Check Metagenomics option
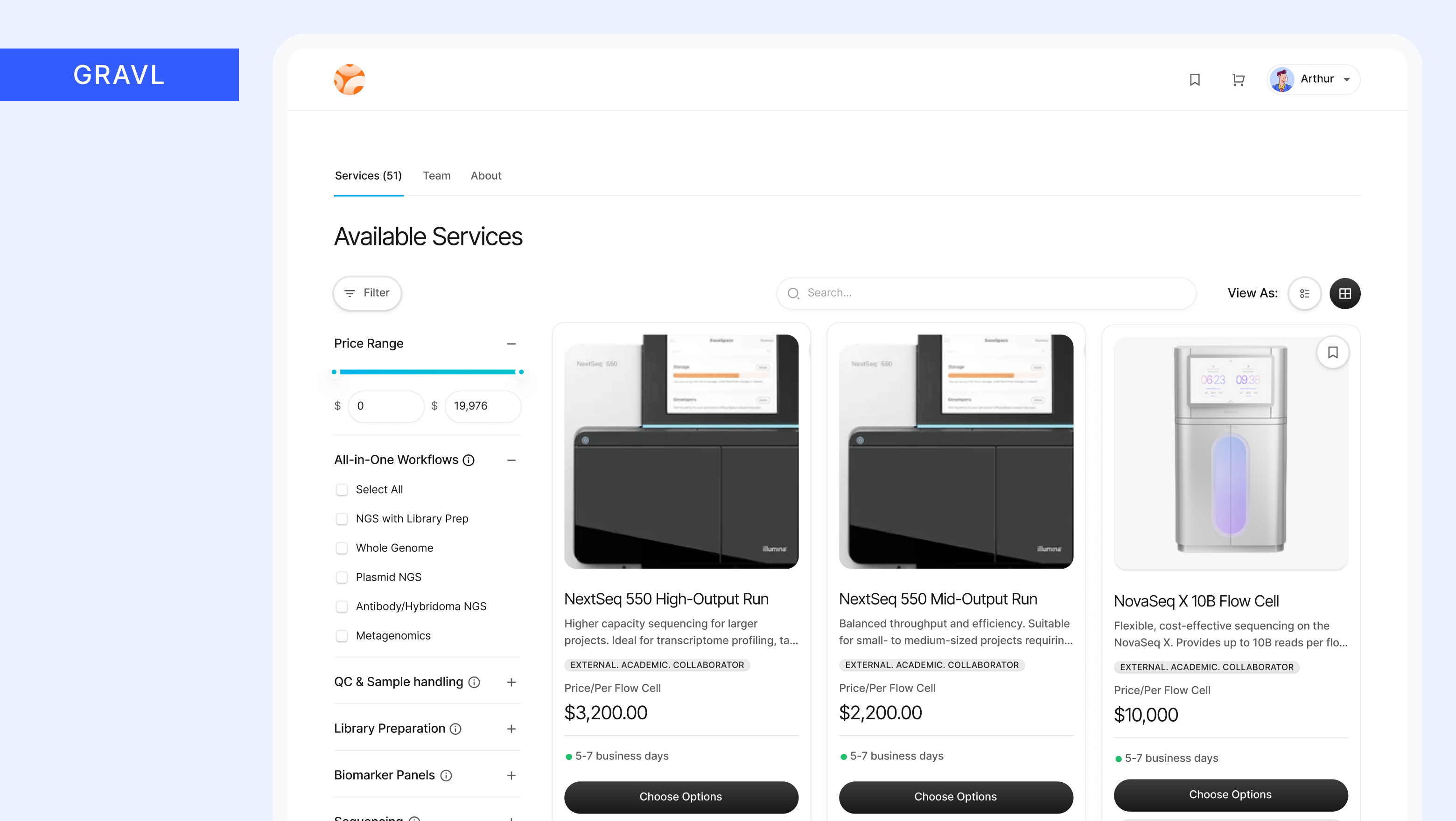The image size is (1456, 821). [342, 636]
